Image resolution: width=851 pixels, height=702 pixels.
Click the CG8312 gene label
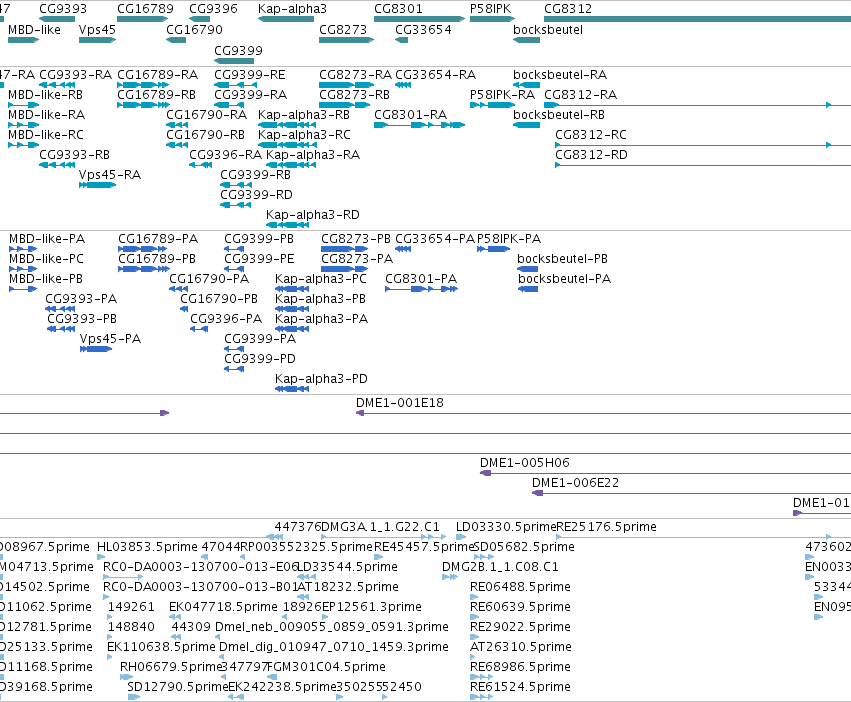pos(568,9)
